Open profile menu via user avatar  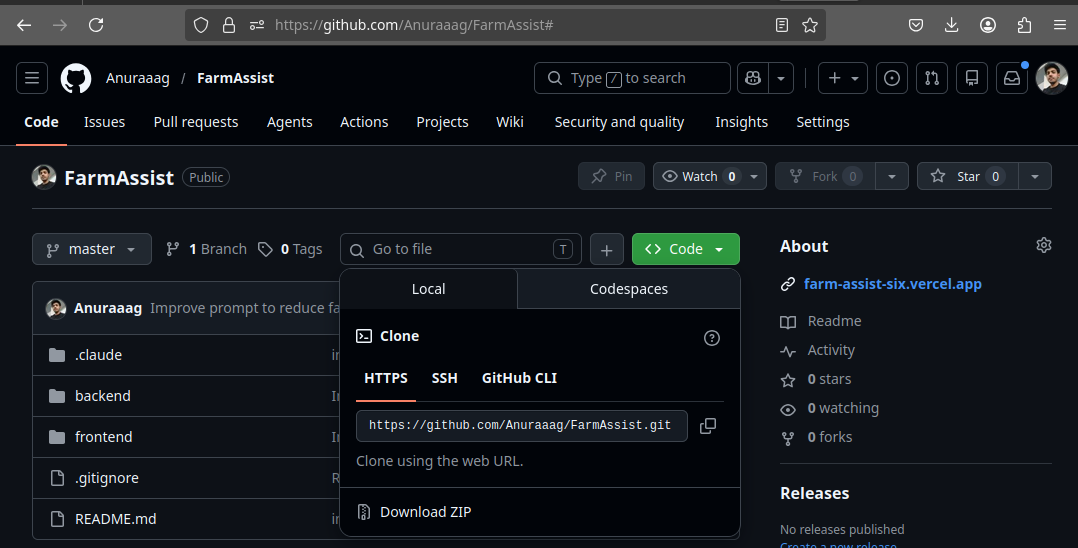point(1052,78)
